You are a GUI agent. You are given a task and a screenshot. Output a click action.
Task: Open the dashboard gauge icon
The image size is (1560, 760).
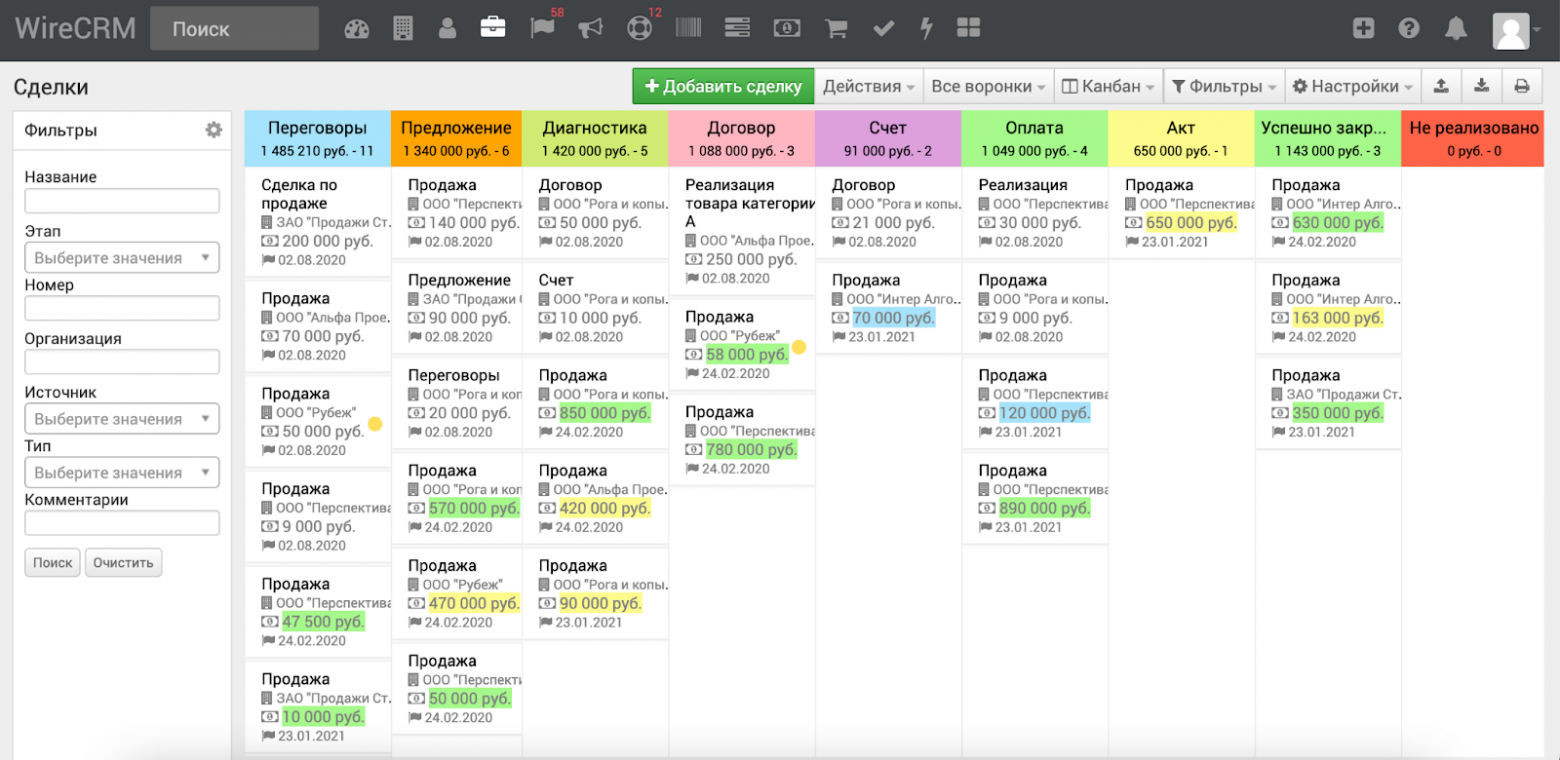tap(357, 29)
